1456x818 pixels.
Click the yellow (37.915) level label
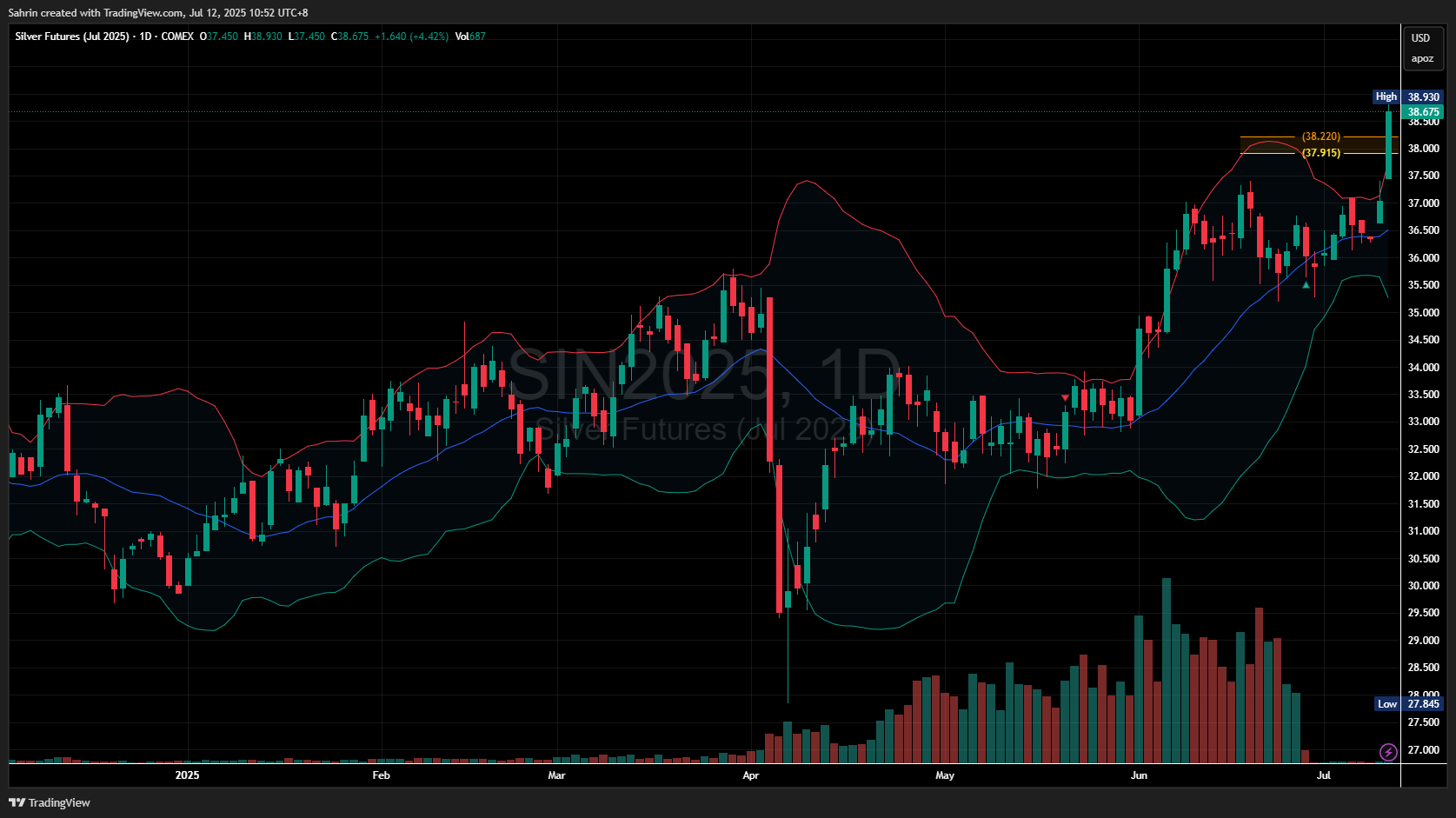[x=1321, y=153]
